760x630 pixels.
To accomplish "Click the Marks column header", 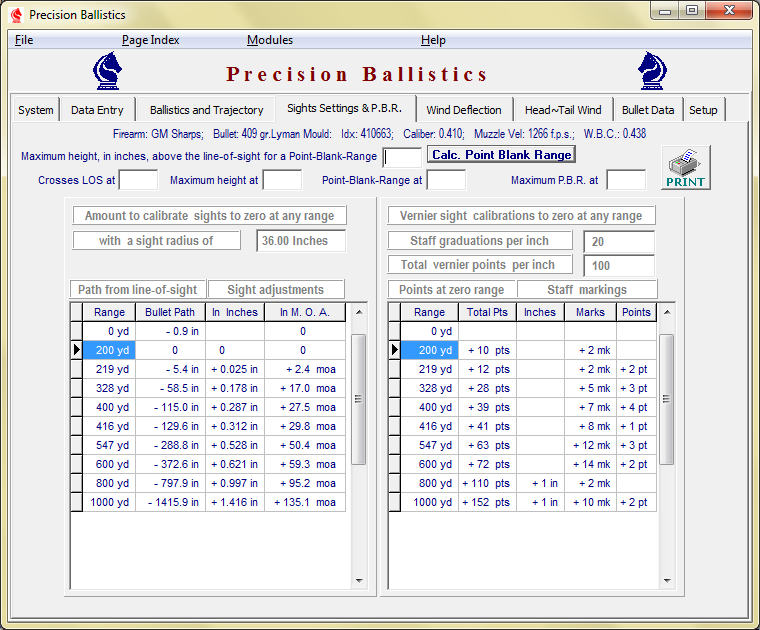I will (x=590, y=312).
